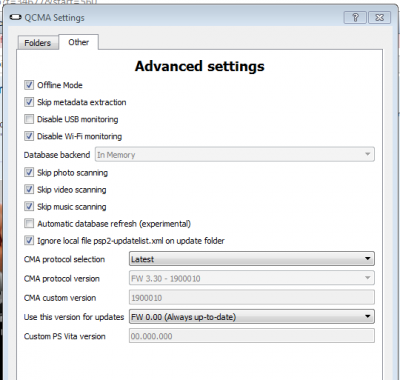
Task: Toggle Ignore local file psp2-updatelist.xml checkbox
Action: 29,240
